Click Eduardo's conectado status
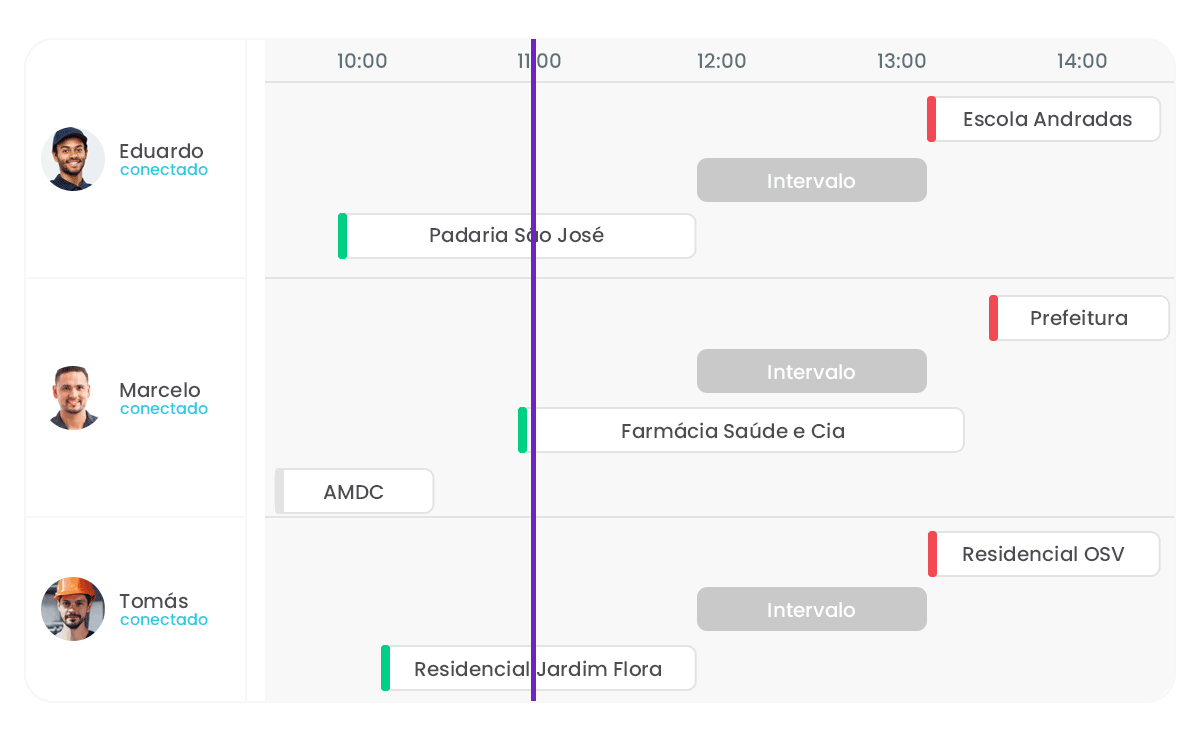The height and width of the screenshot is (740, 1200). coord(163,169)
